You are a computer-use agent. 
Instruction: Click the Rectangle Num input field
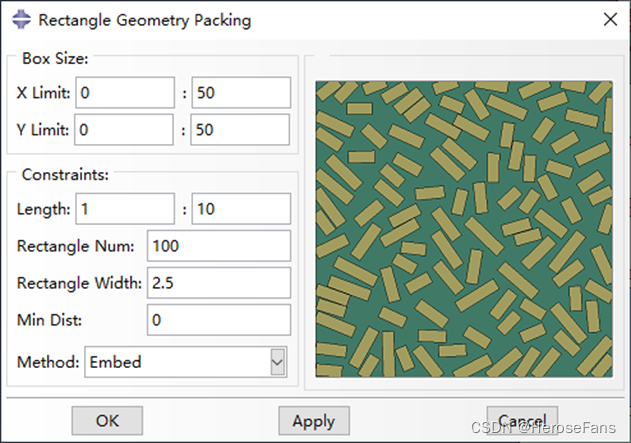[218, 246]
